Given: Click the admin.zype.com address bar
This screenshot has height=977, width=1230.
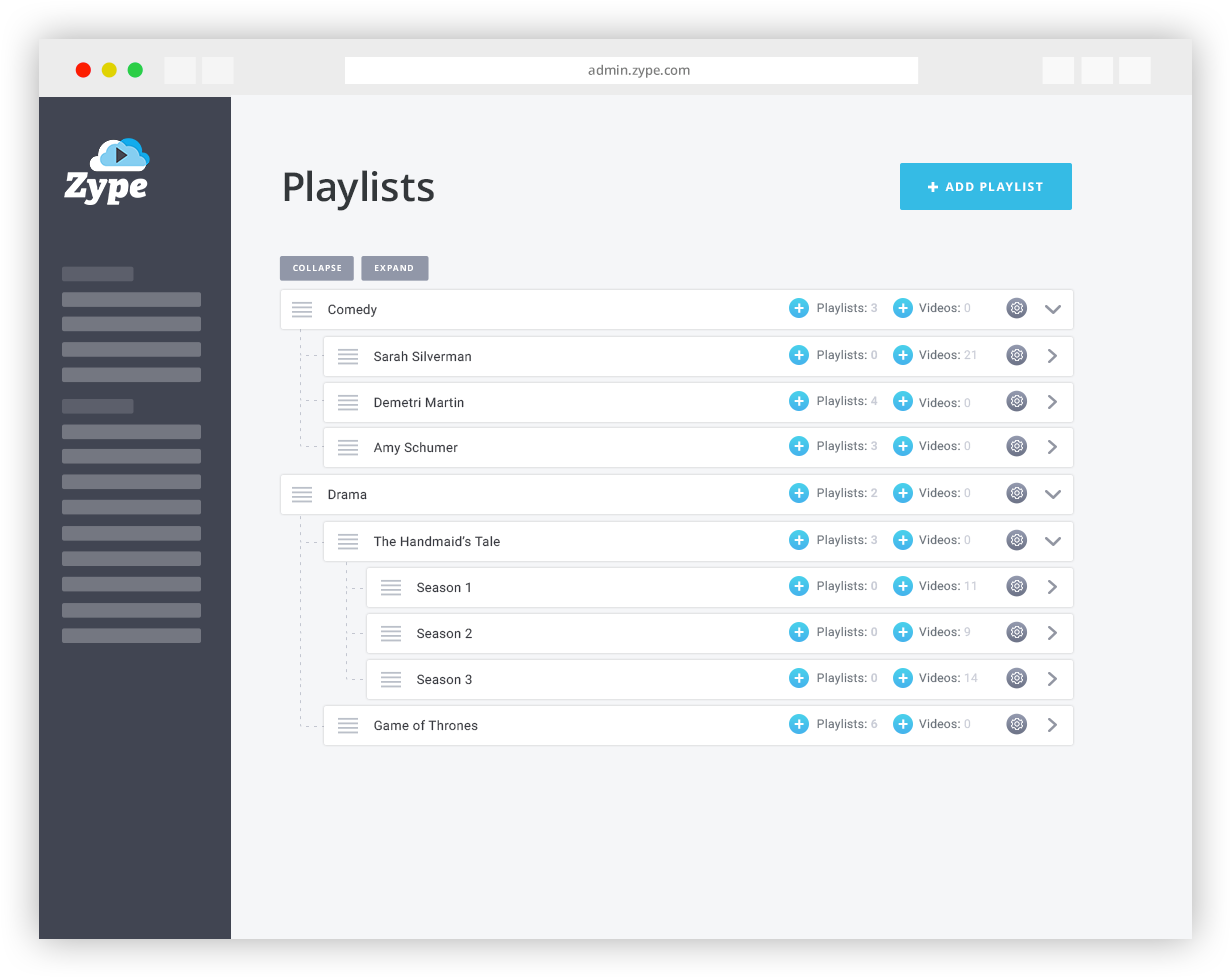Looking at the screenshot, I should click(631, 70).
